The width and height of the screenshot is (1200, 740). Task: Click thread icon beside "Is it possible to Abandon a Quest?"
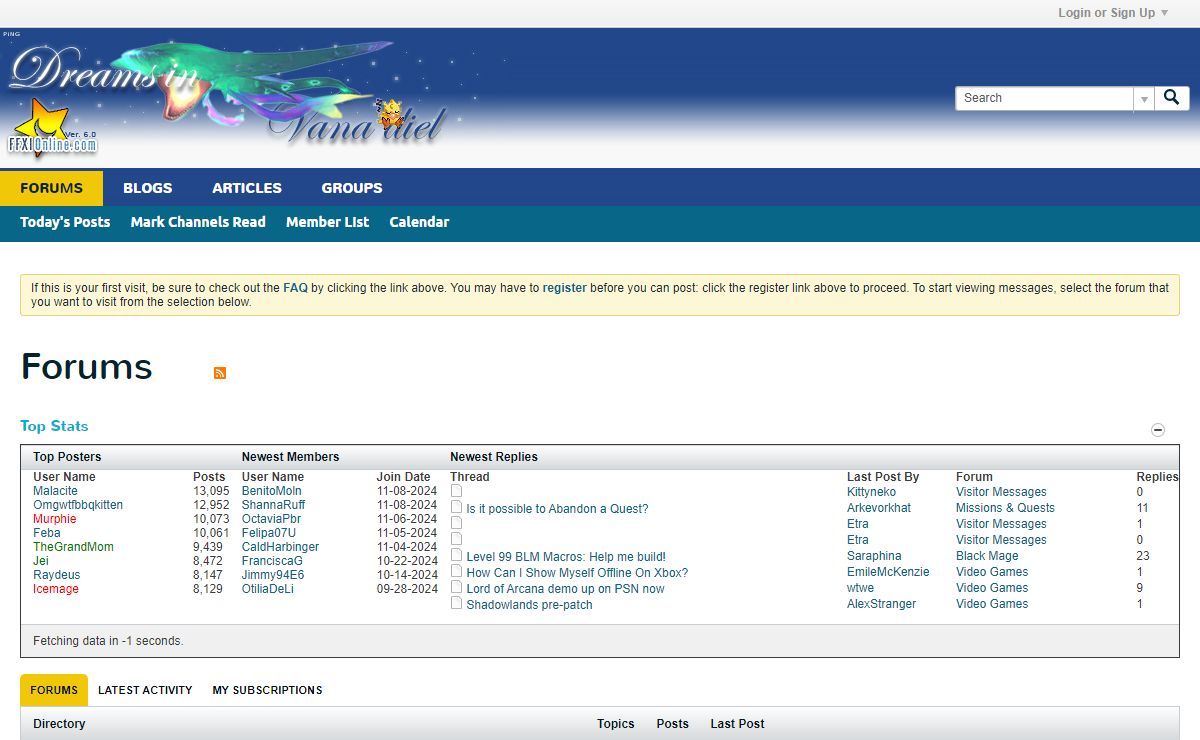click(x=456, y=507)
